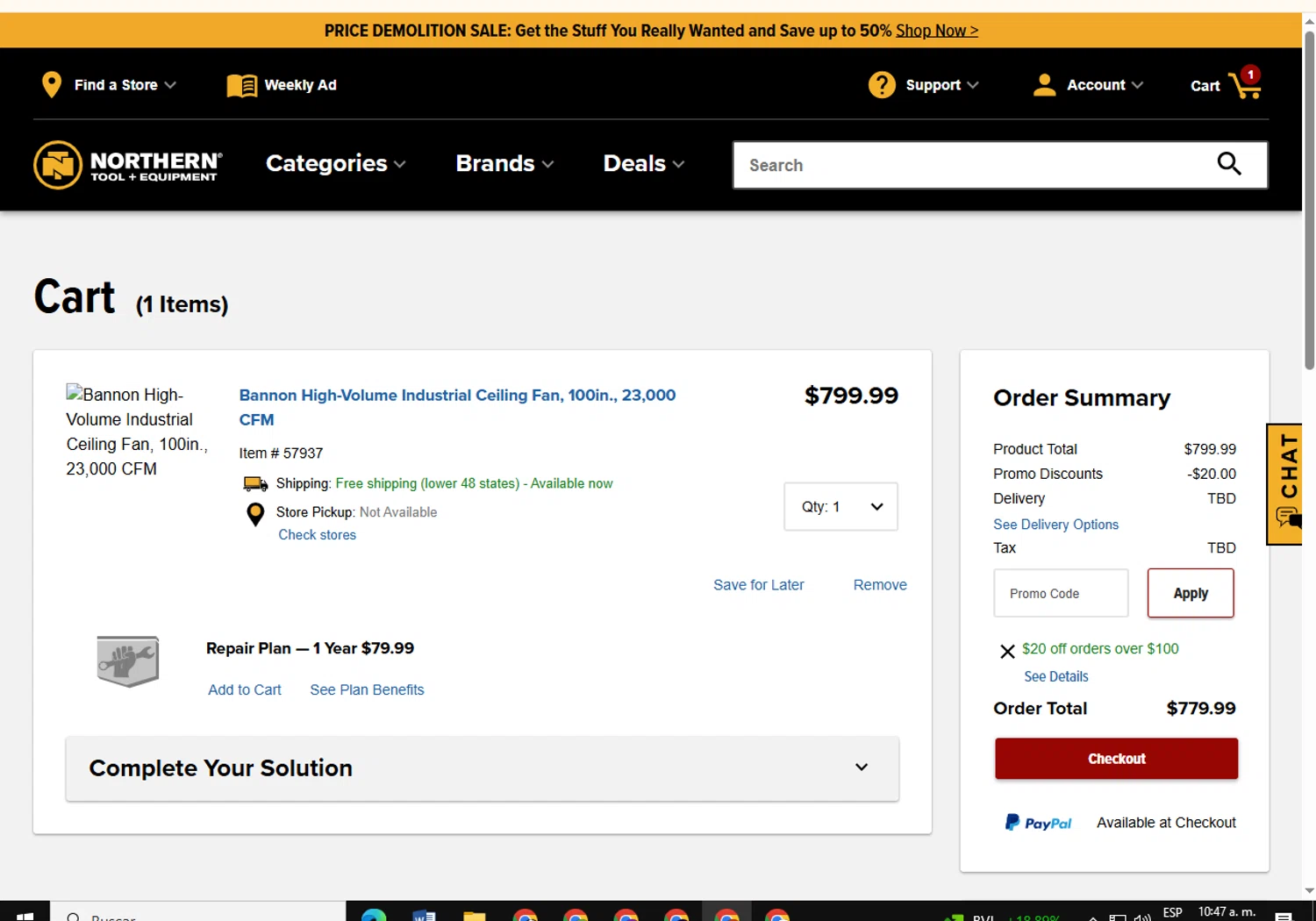1316x921 pixels.
Task: Click the PayPal logo
Action: (x=1038, y=823)
